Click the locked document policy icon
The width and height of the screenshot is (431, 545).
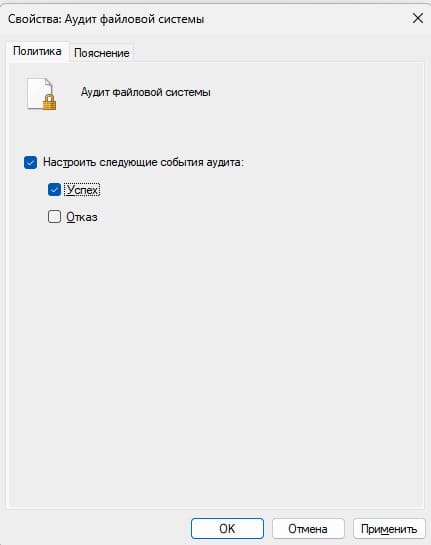pos(41,94)
